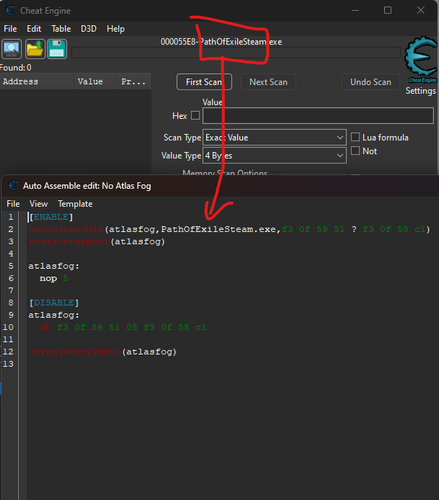Click the Undo Scan button
The height and width of the screenshot is (500, 439).
[371, 82]
